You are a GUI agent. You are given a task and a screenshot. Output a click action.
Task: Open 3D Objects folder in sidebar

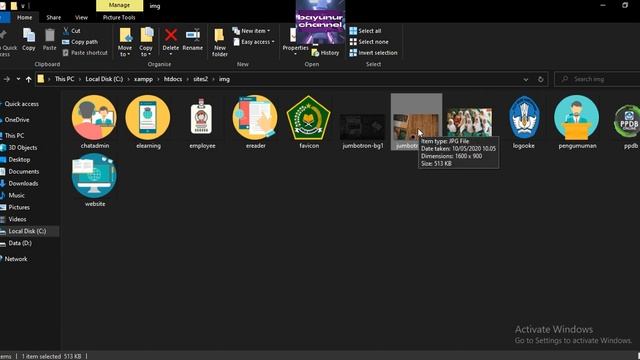point(22,147)
